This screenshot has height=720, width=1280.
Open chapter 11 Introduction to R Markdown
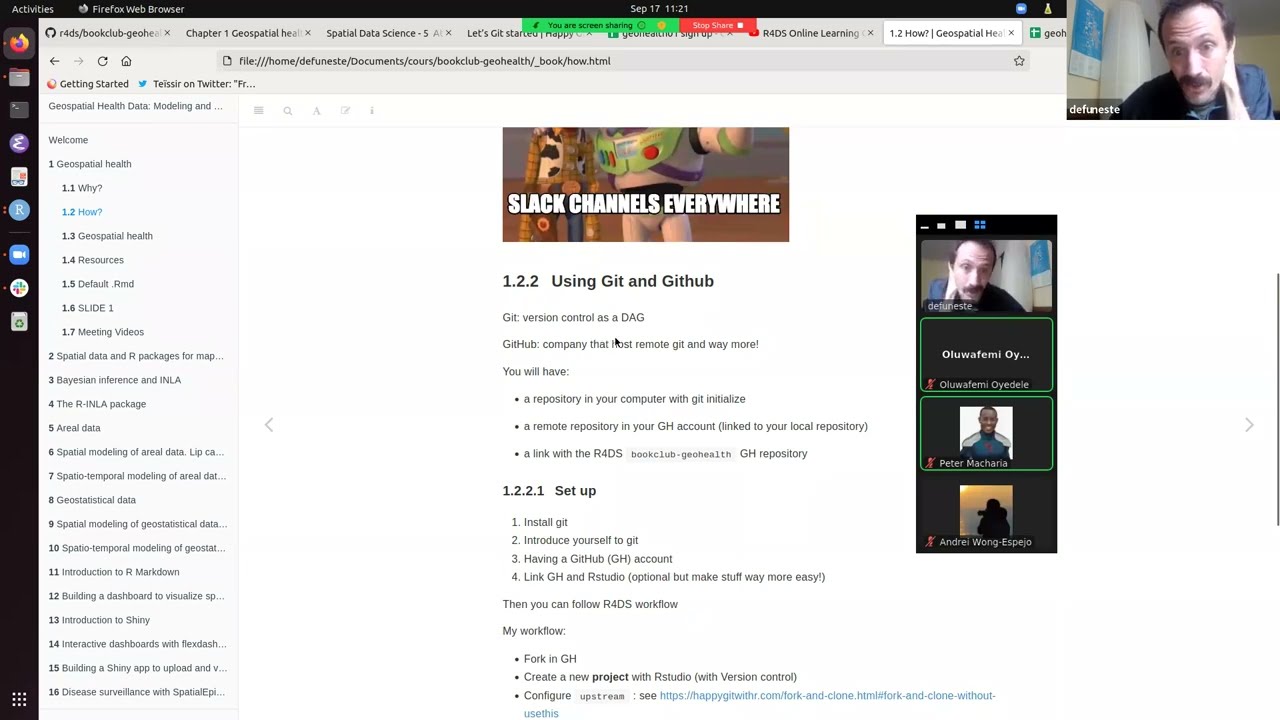click(x=114, y=572)
